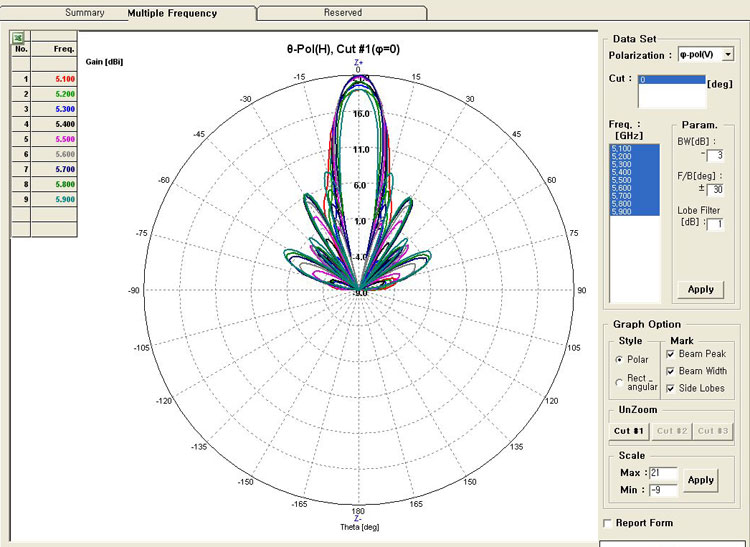Image resolution: width=750 pixels, height=547 pixels.
Task: Toggle the Beam Peak checkbox
Action: [671, 354]
